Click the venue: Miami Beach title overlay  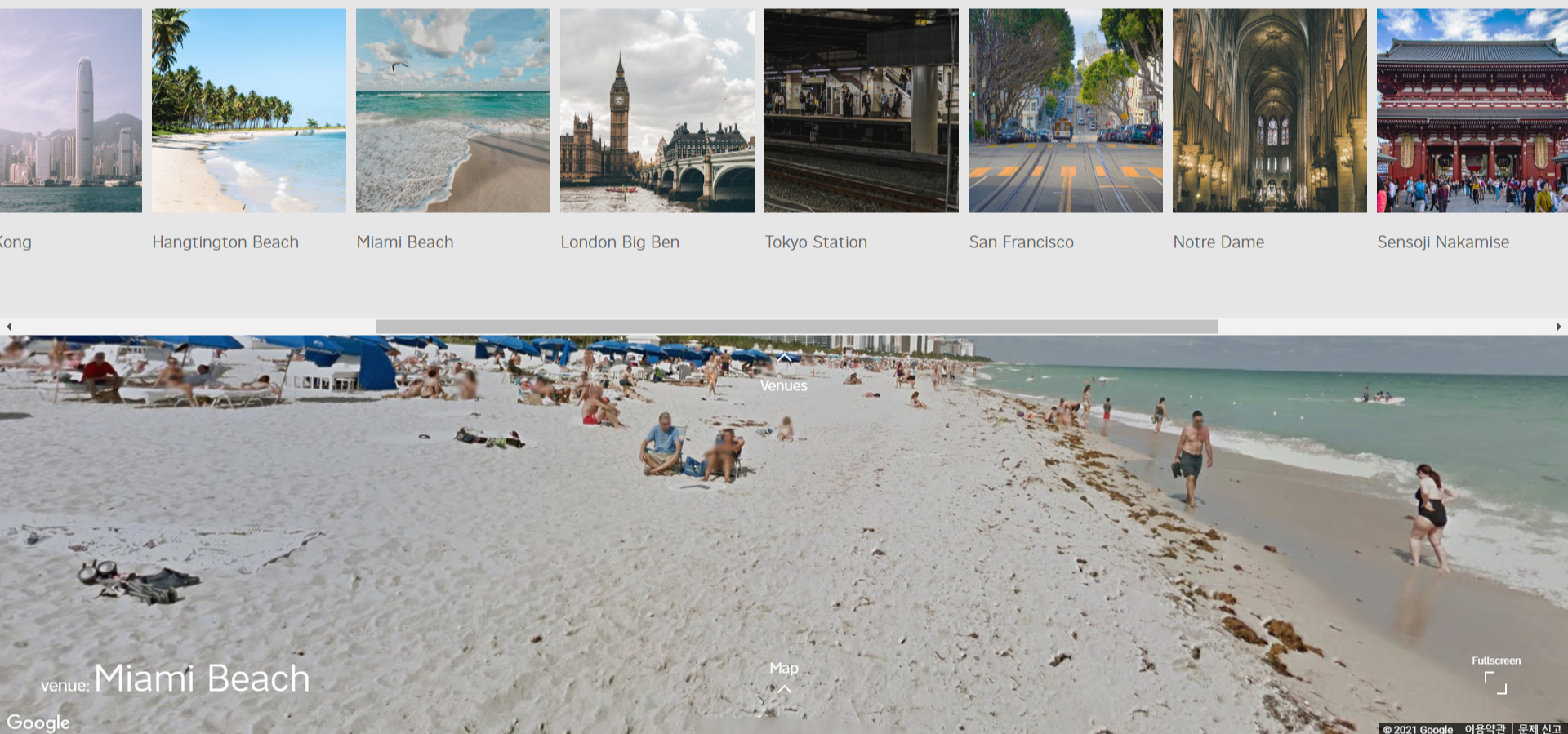(x=176, y=678)
